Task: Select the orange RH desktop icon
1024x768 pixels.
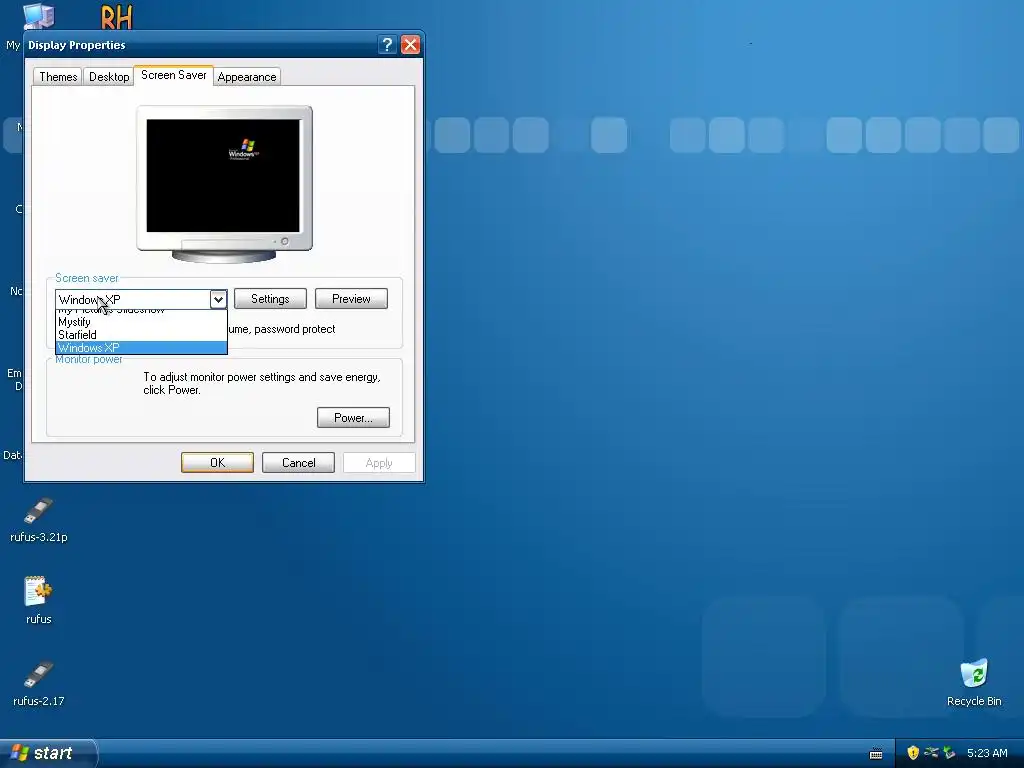Action: tap(116, 17)
